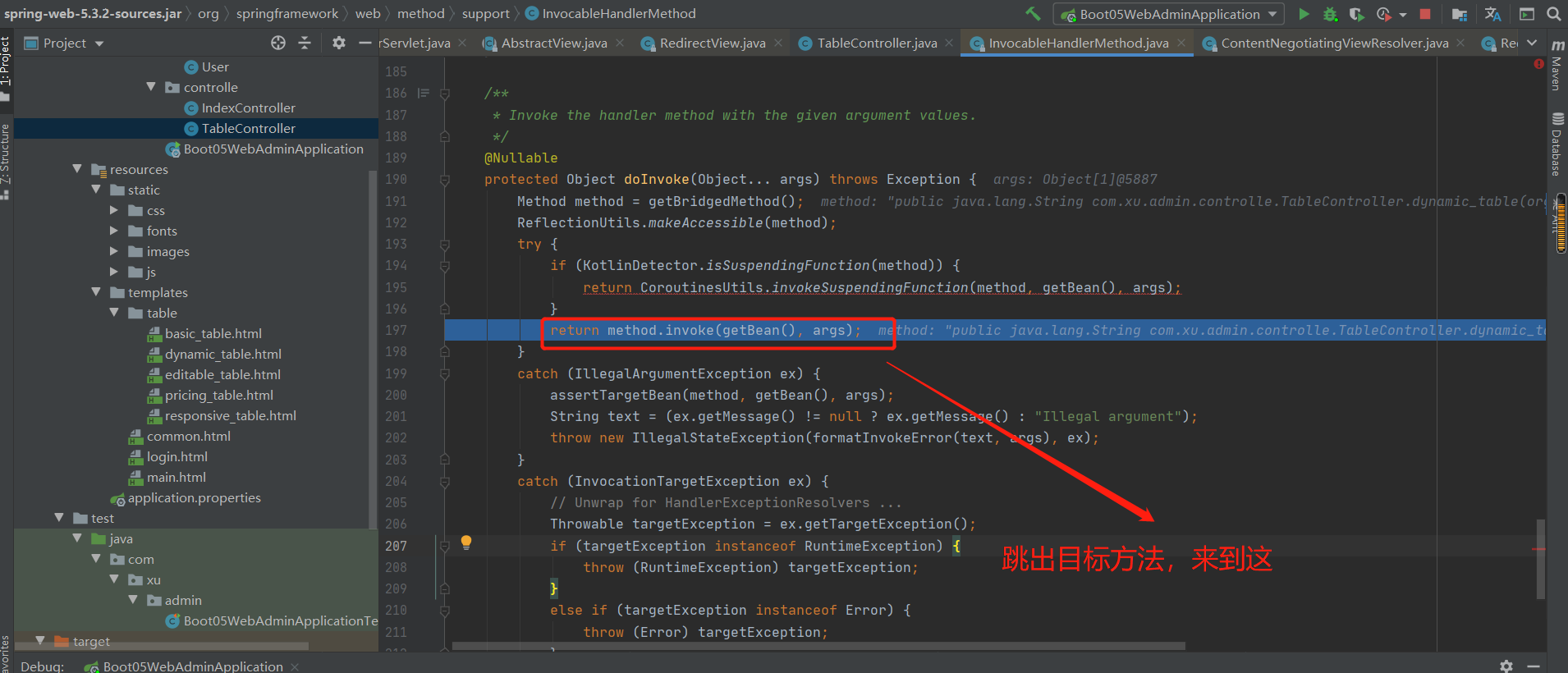1568x673 pixels.
Task: Fold catch InvocationTargetException block line 204
Action: point(445,482)
